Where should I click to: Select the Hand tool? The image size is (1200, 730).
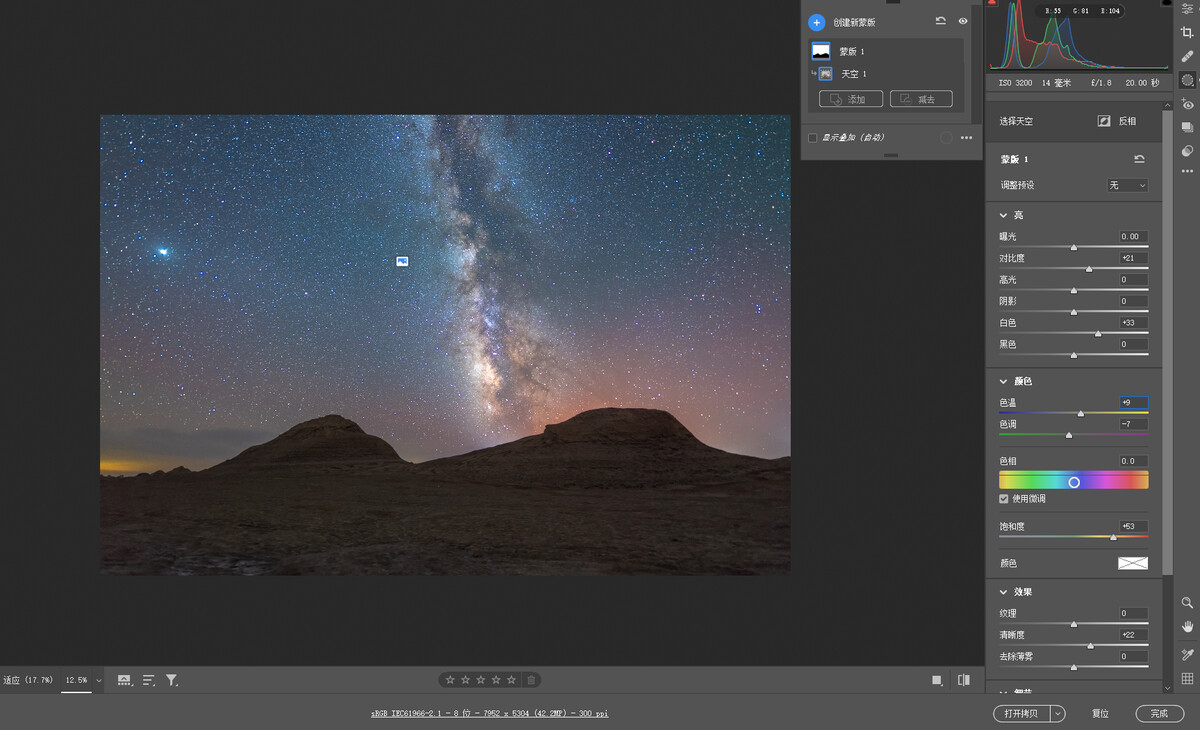click(x=1187, y=627)
